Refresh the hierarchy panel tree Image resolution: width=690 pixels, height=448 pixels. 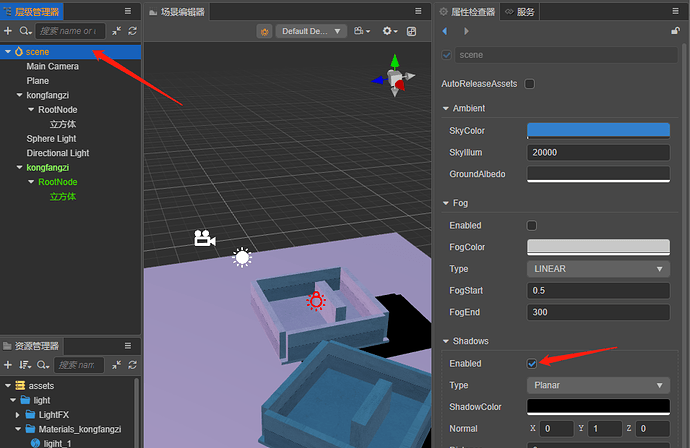(132, 31)
